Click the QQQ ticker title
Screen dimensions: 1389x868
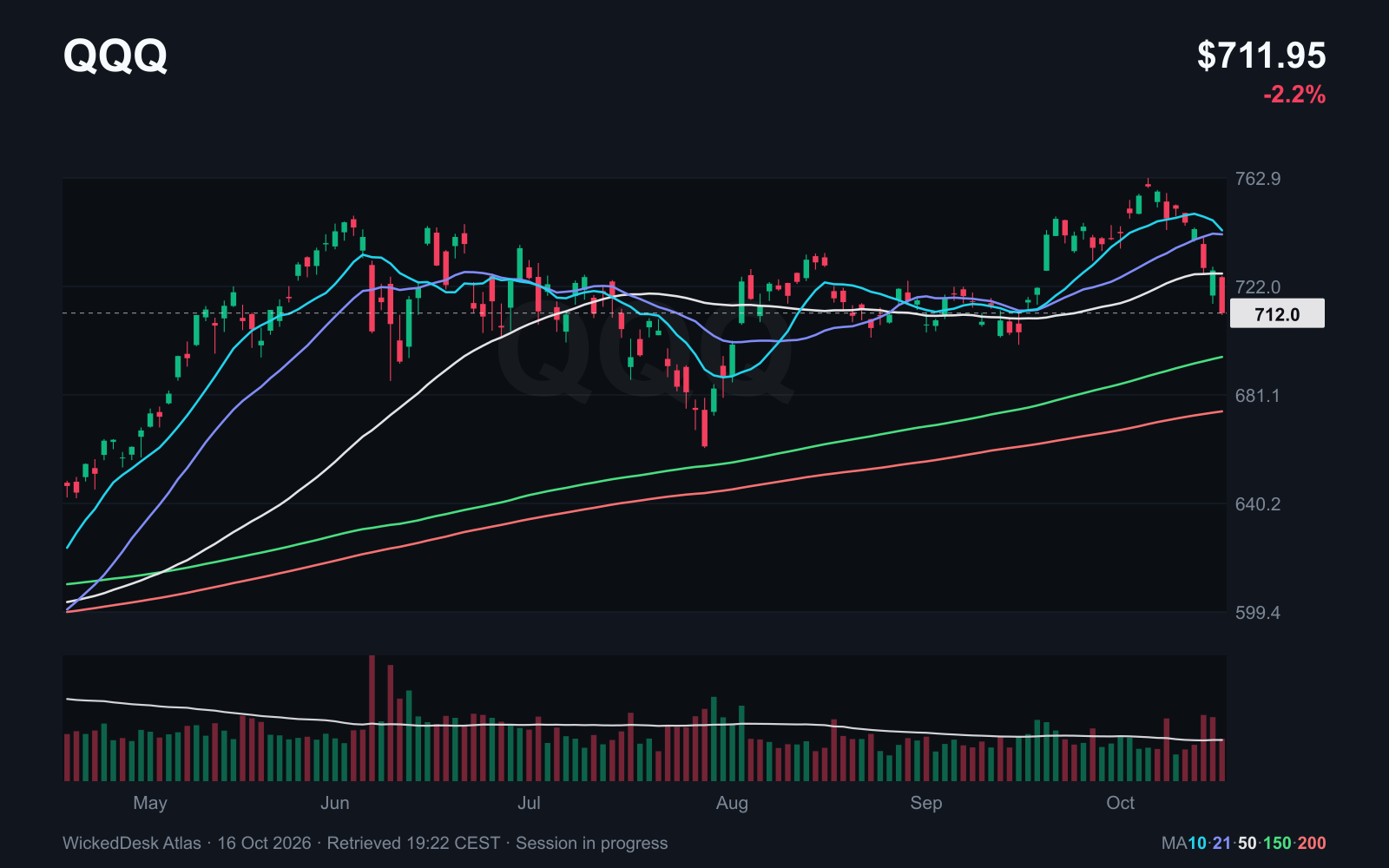(x=115, y=56)
